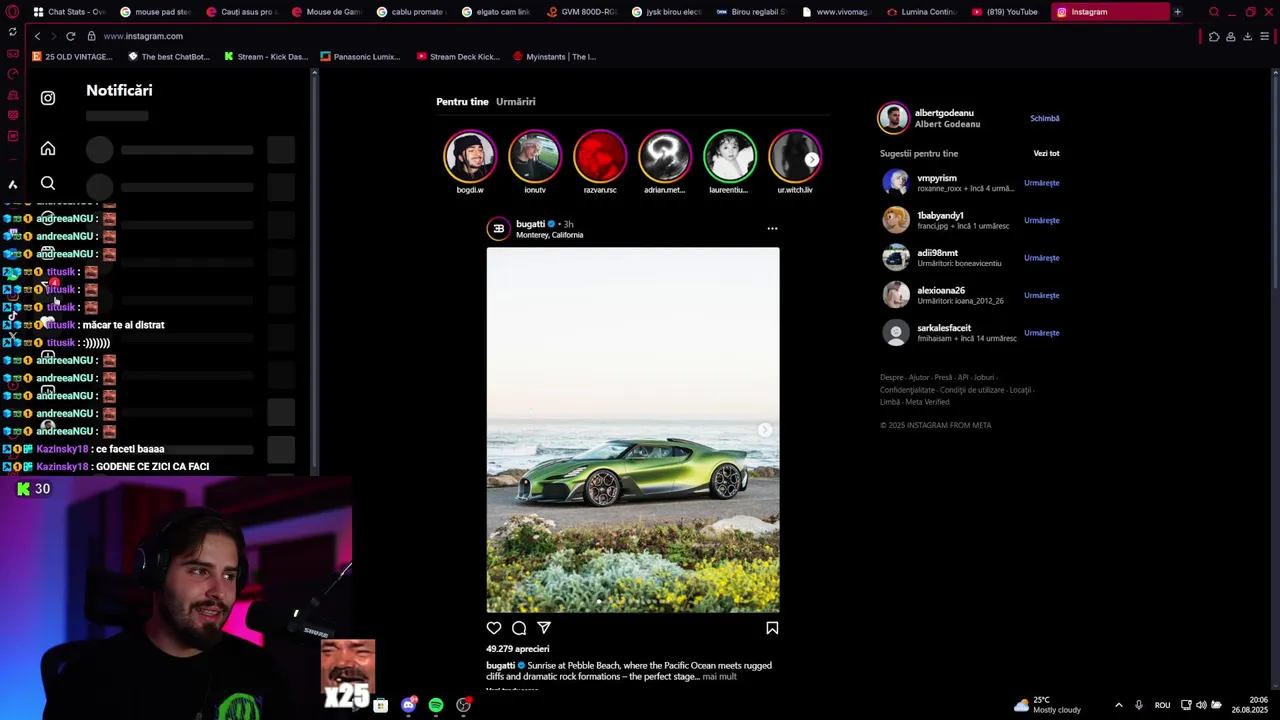Open the Confidențialitate footer link

pyautogui.click(x=907, y=390)
